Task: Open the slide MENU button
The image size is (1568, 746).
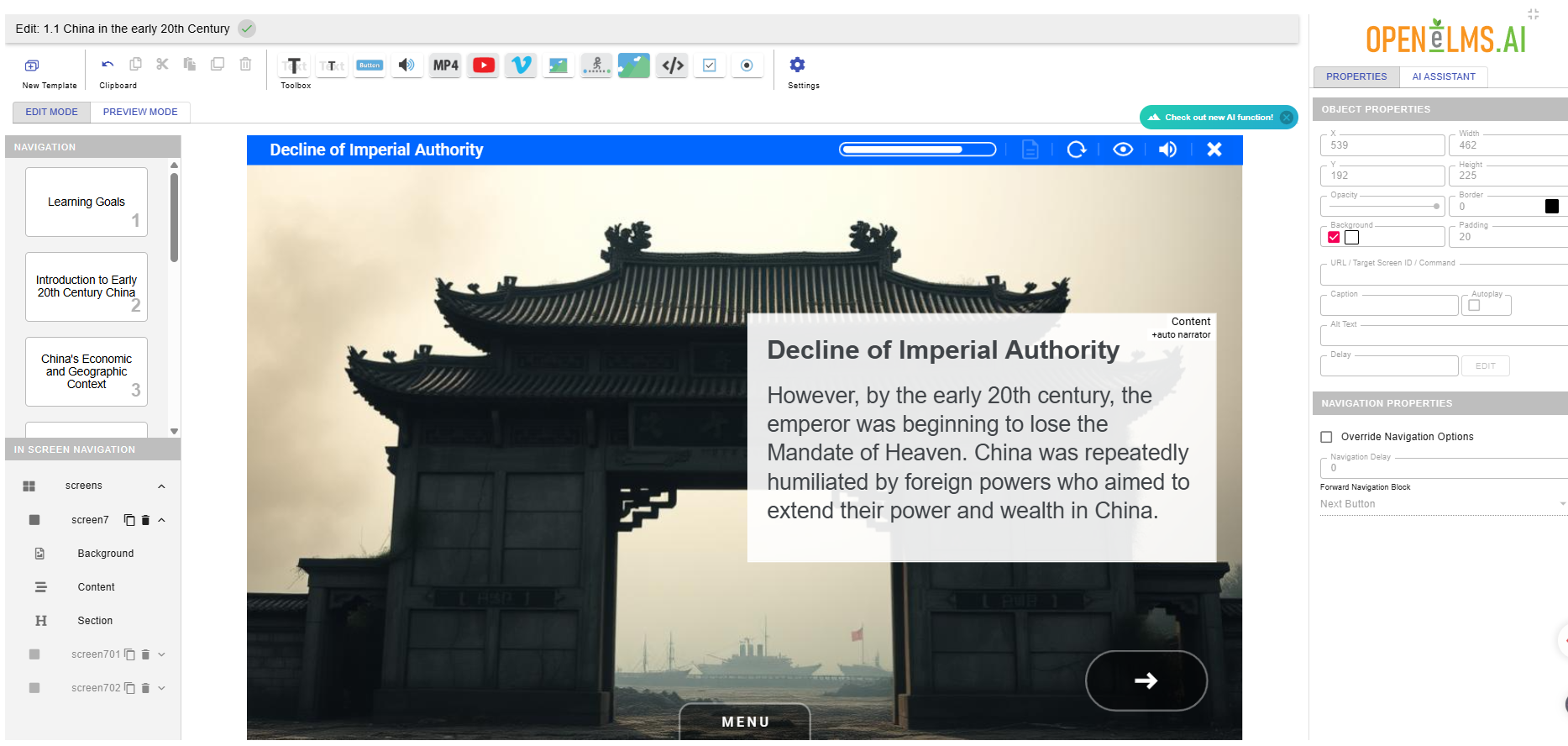Action: click(x=745, y=722)
